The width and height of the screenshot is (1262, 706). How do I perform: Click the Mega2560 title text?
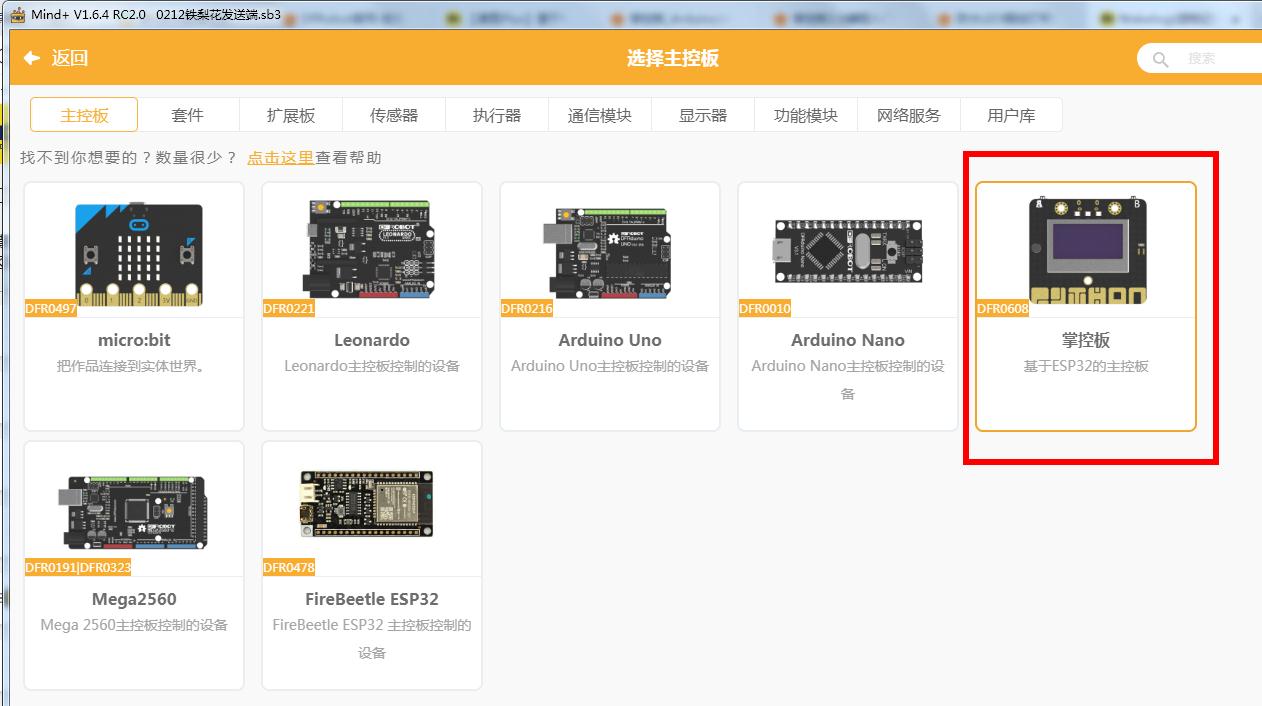(134, 599)
